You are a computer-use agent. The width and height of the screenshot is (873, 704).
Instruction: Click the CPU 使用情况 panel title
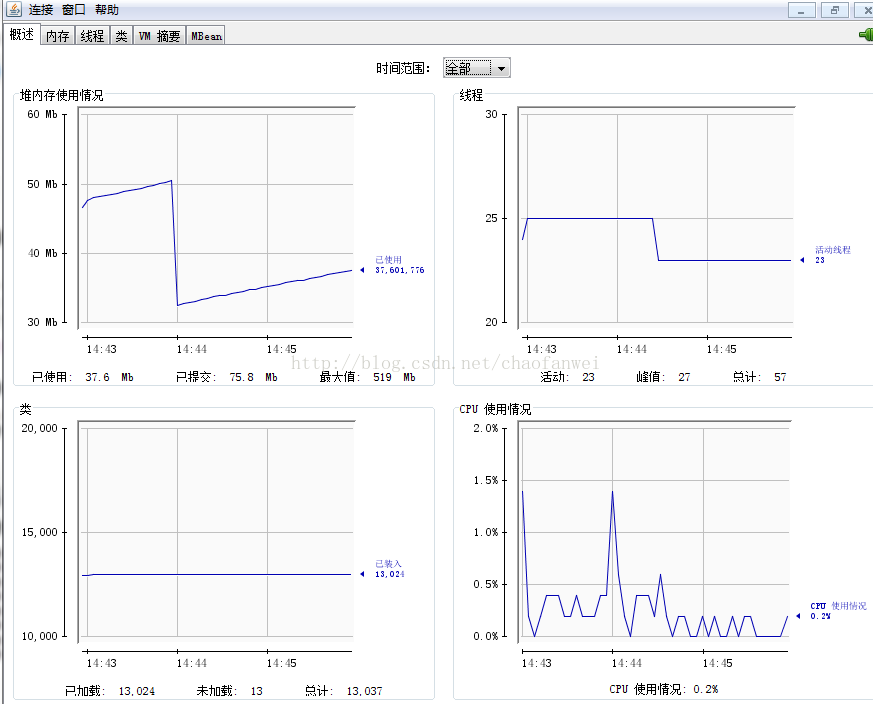point(496,409)
